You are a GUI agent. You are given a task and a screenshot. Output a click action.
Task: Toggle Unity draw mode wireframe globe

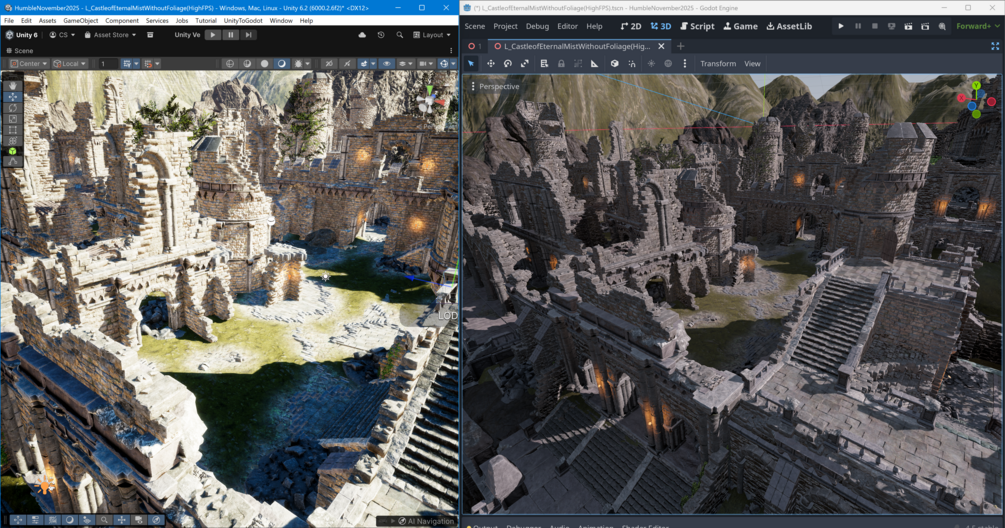230,63
